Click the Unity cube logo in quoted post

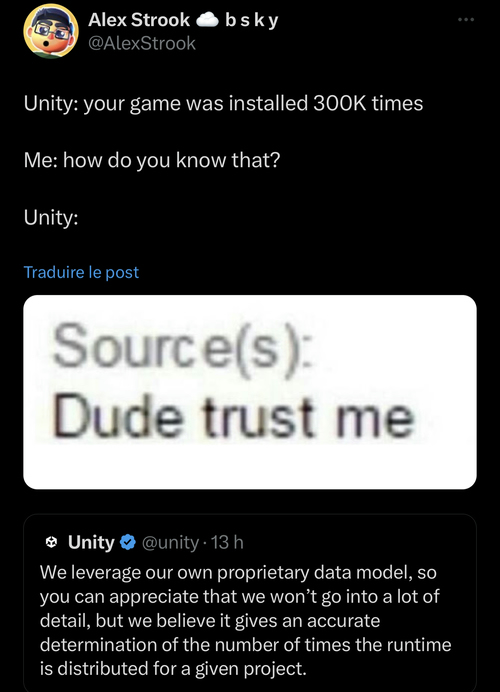point(52,542)
